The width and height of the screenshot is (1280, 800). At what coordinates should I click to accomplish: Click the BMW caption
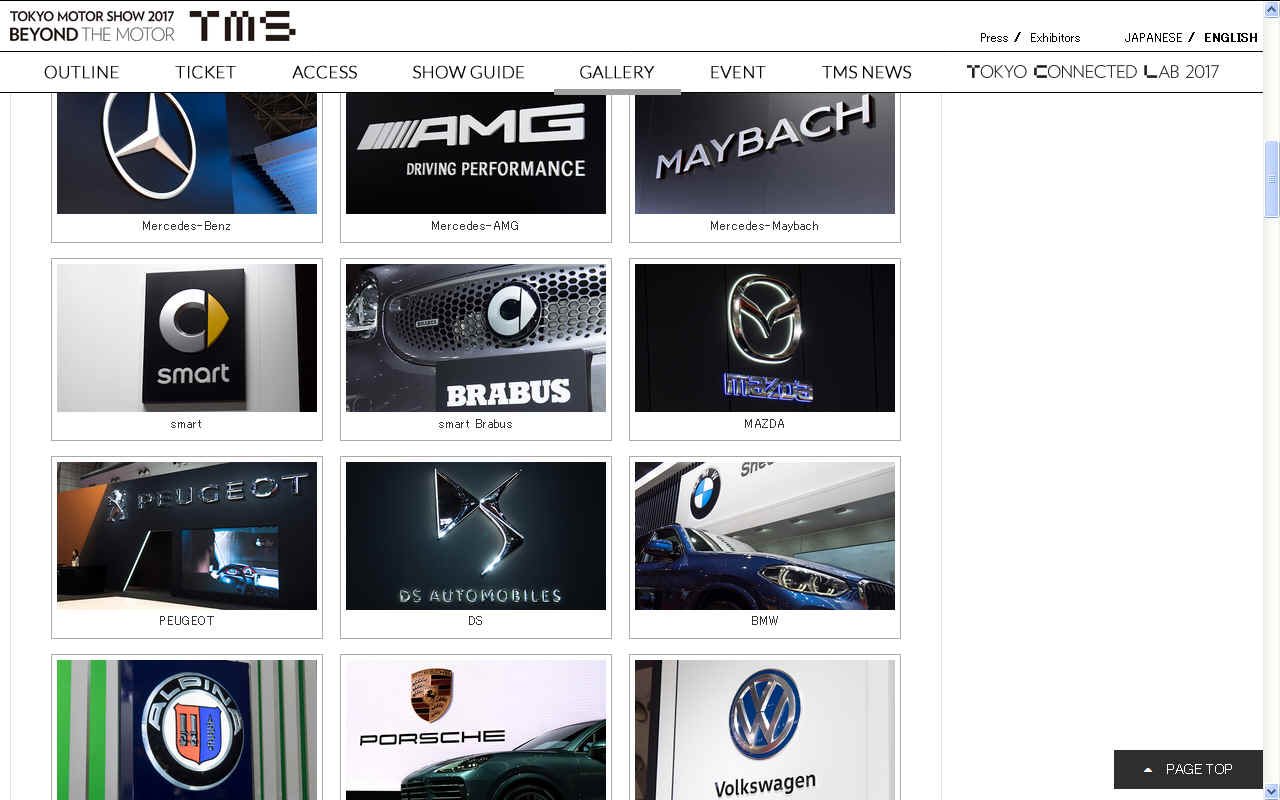pyautogui.click(x=764, y=621)
